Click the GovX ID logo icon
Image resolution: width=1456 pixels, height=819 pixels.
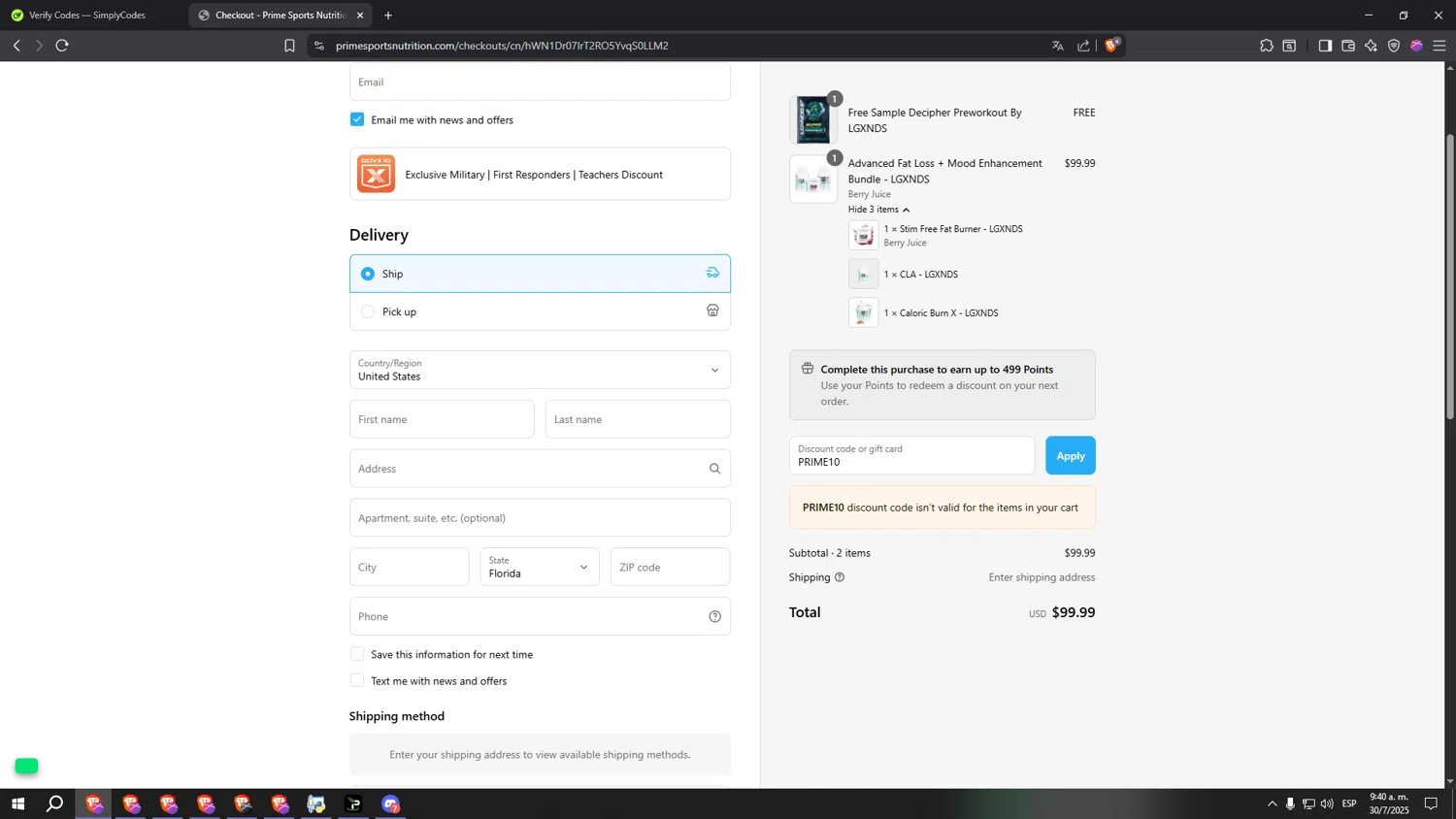[x=376, y=174]
